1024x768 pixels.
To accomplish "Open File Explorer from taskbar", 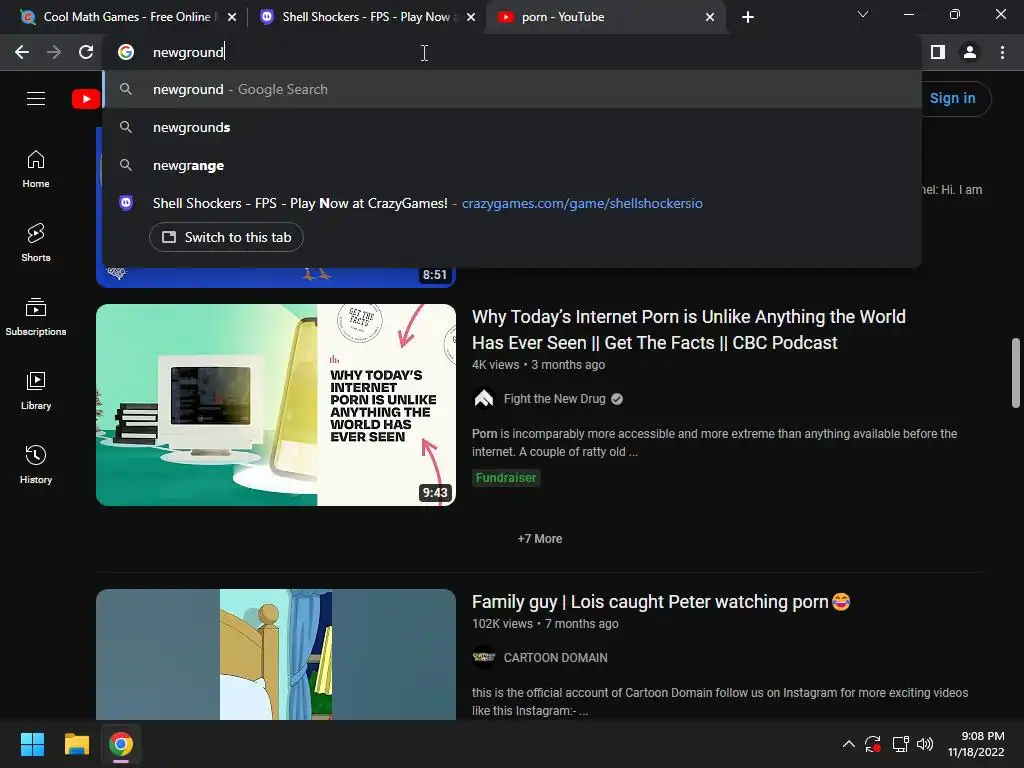I will [76, 744].
